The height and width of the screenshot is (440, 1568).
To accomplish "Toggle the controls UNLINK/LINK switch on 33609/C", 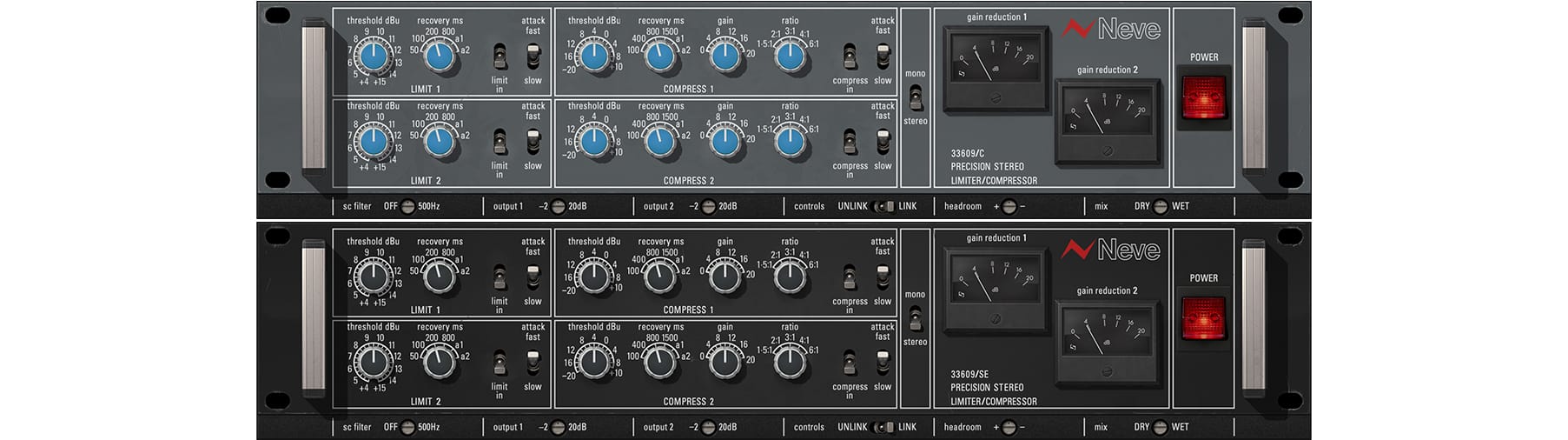I will tap(883, 207).
